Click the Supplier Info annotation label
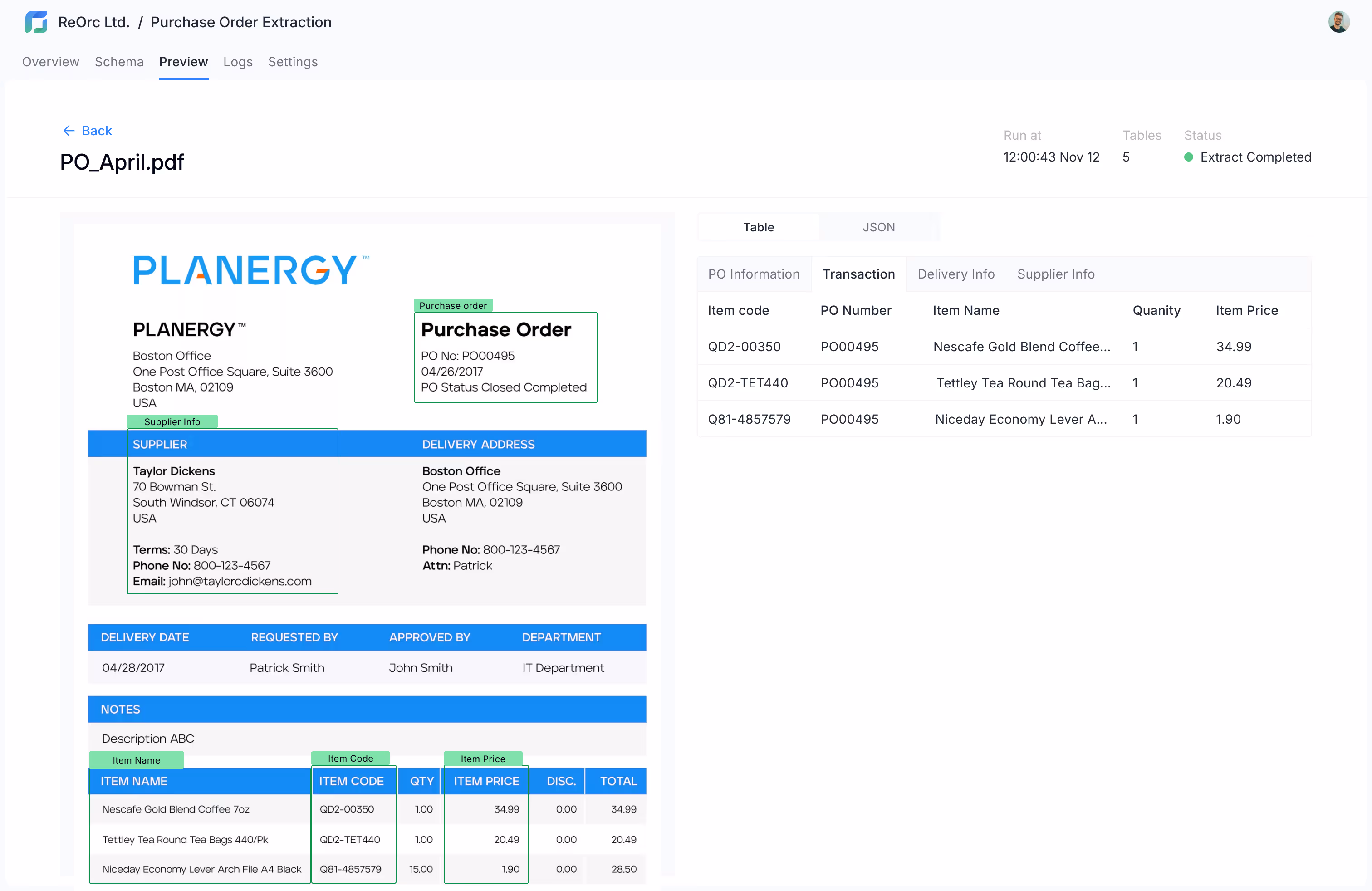This screenshot has height=891, width=1372. click(172, 422)
